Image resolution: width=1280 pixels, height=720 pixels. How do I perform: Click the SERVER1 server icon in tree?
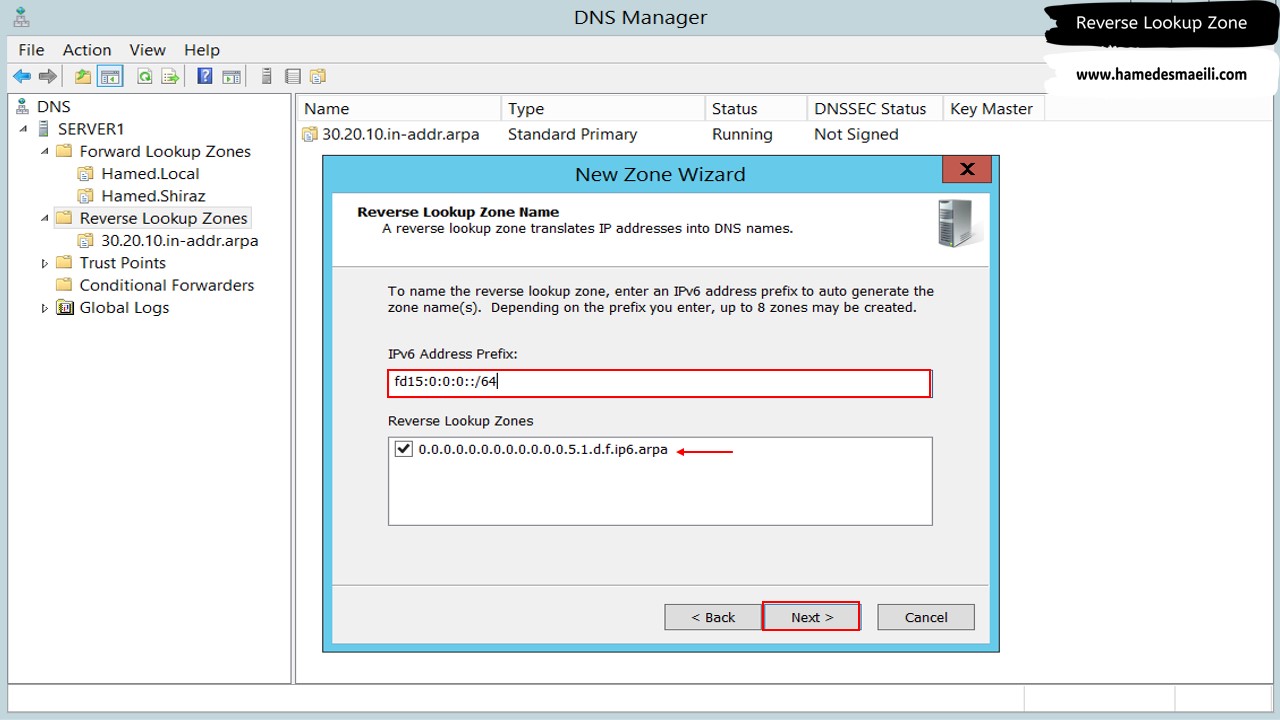(44, 129)
